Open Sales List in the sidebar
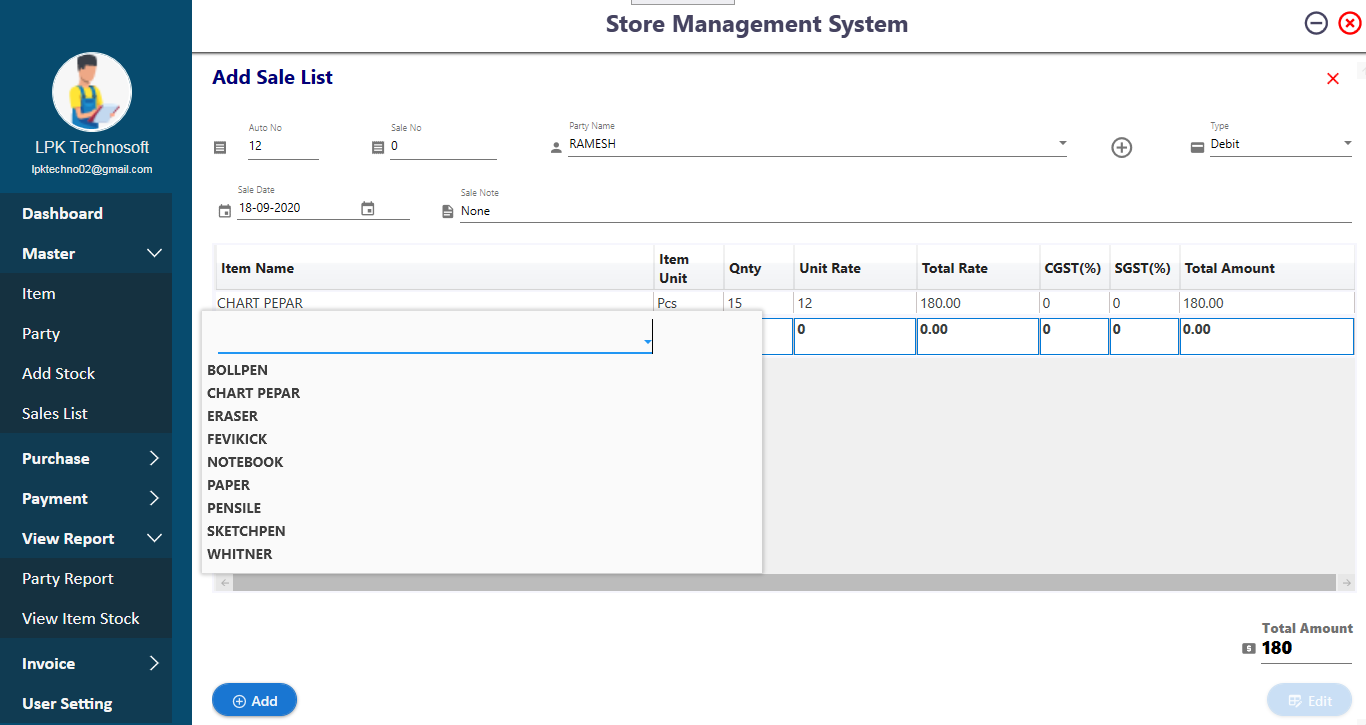1366x725 pixels. pyautogui.click(x=55, y=414)
